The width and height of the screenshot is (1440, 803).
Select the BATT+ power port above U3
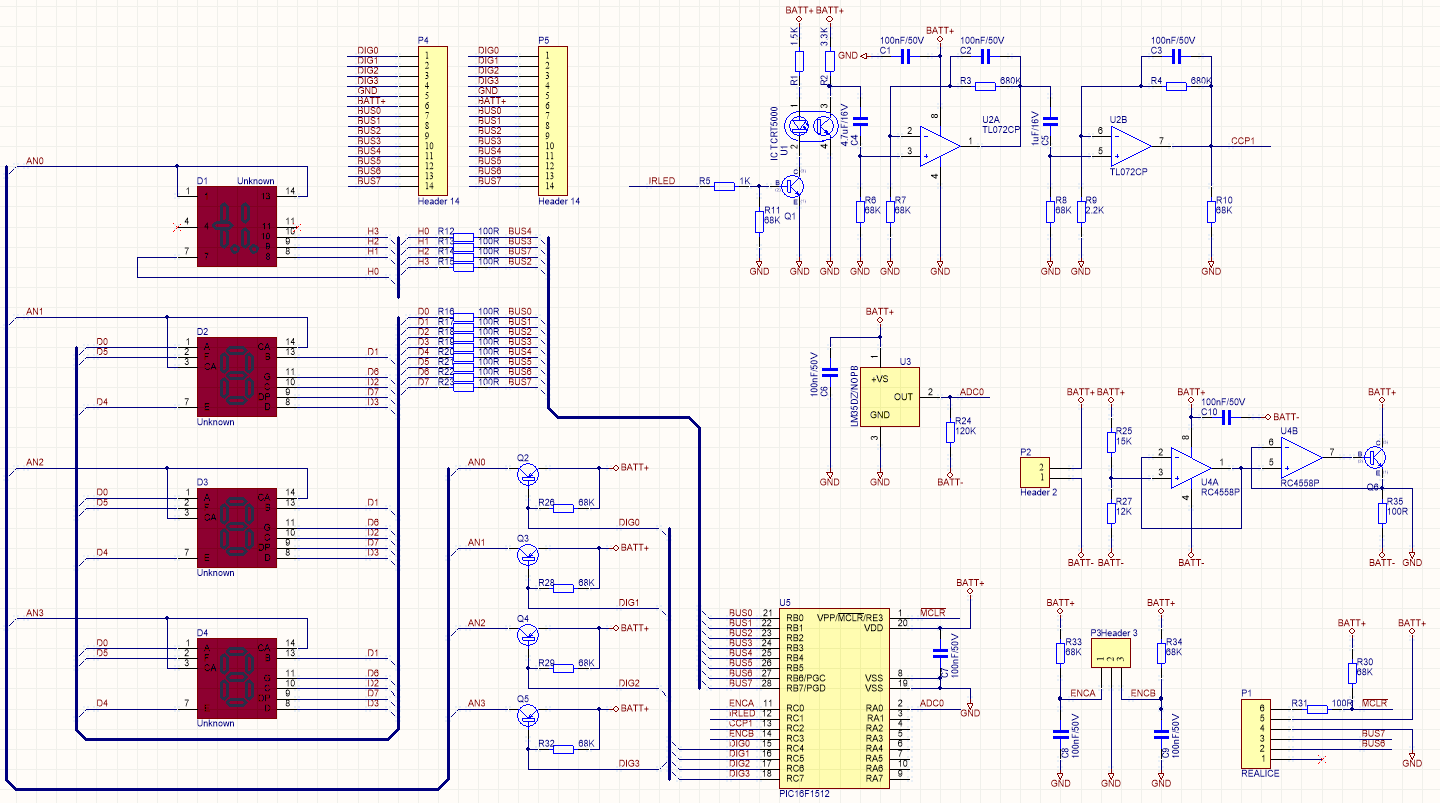pos(879,315)
